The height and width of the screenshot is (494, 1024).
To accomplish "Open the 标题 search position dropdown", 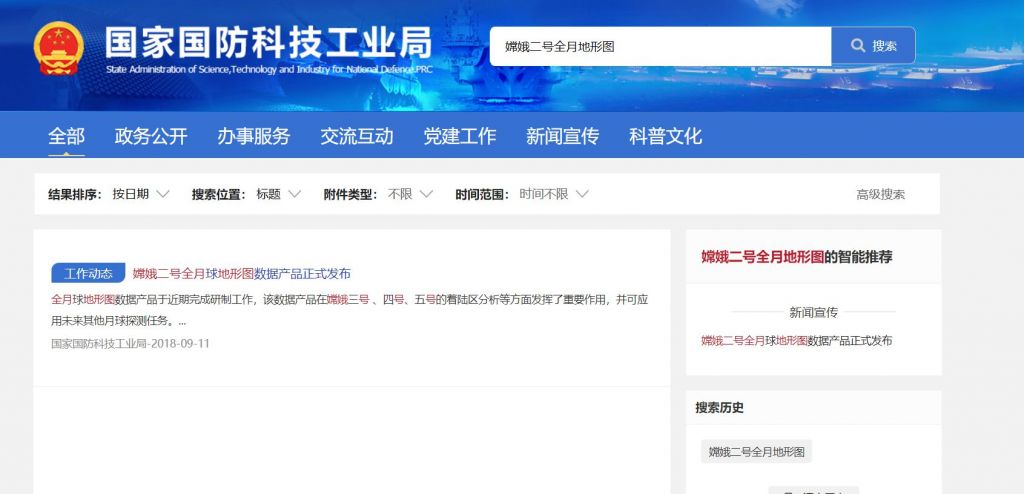I will (278, 194).
